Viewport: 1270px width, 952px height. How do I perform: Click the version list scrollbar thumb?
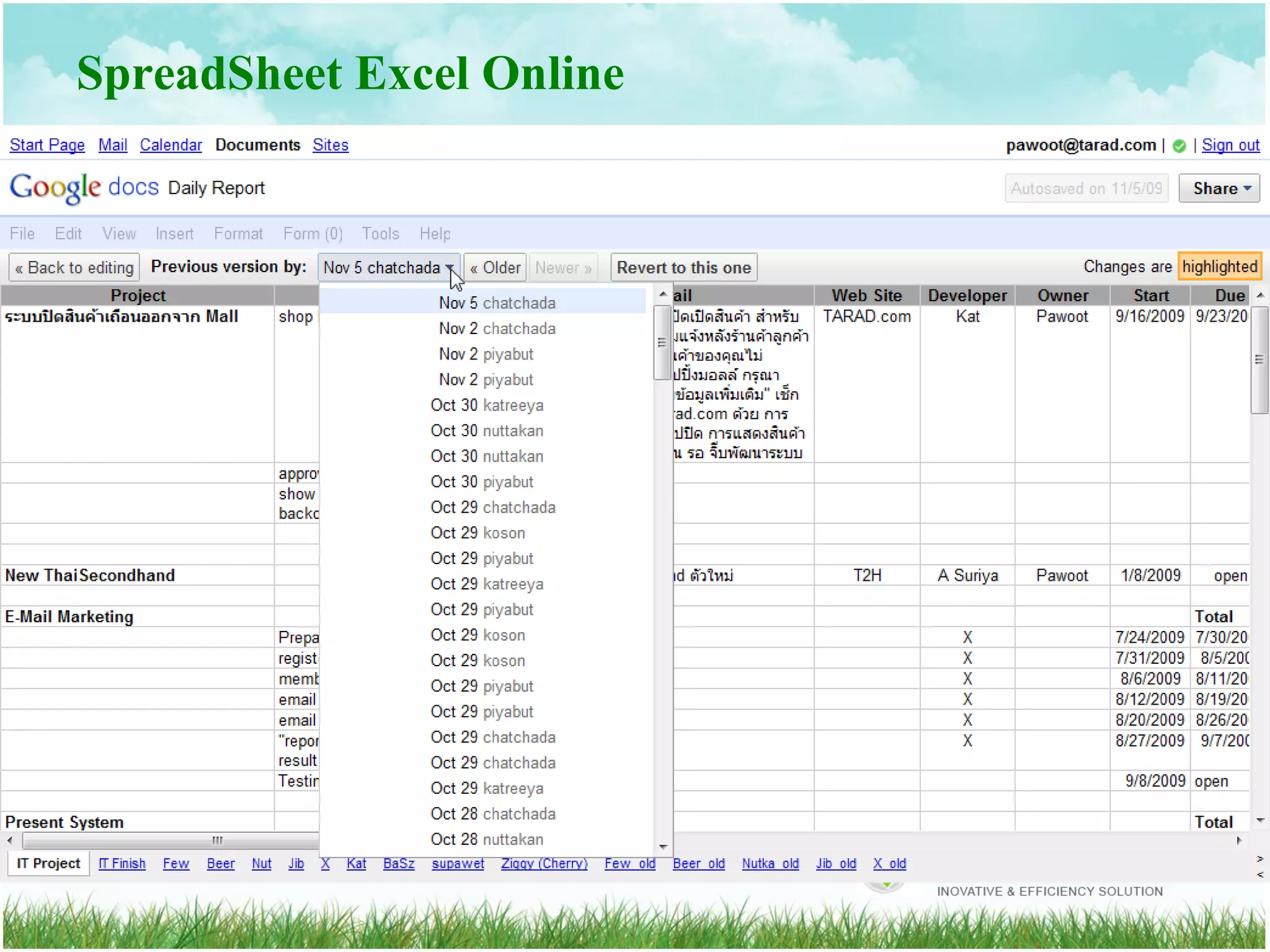662,342
